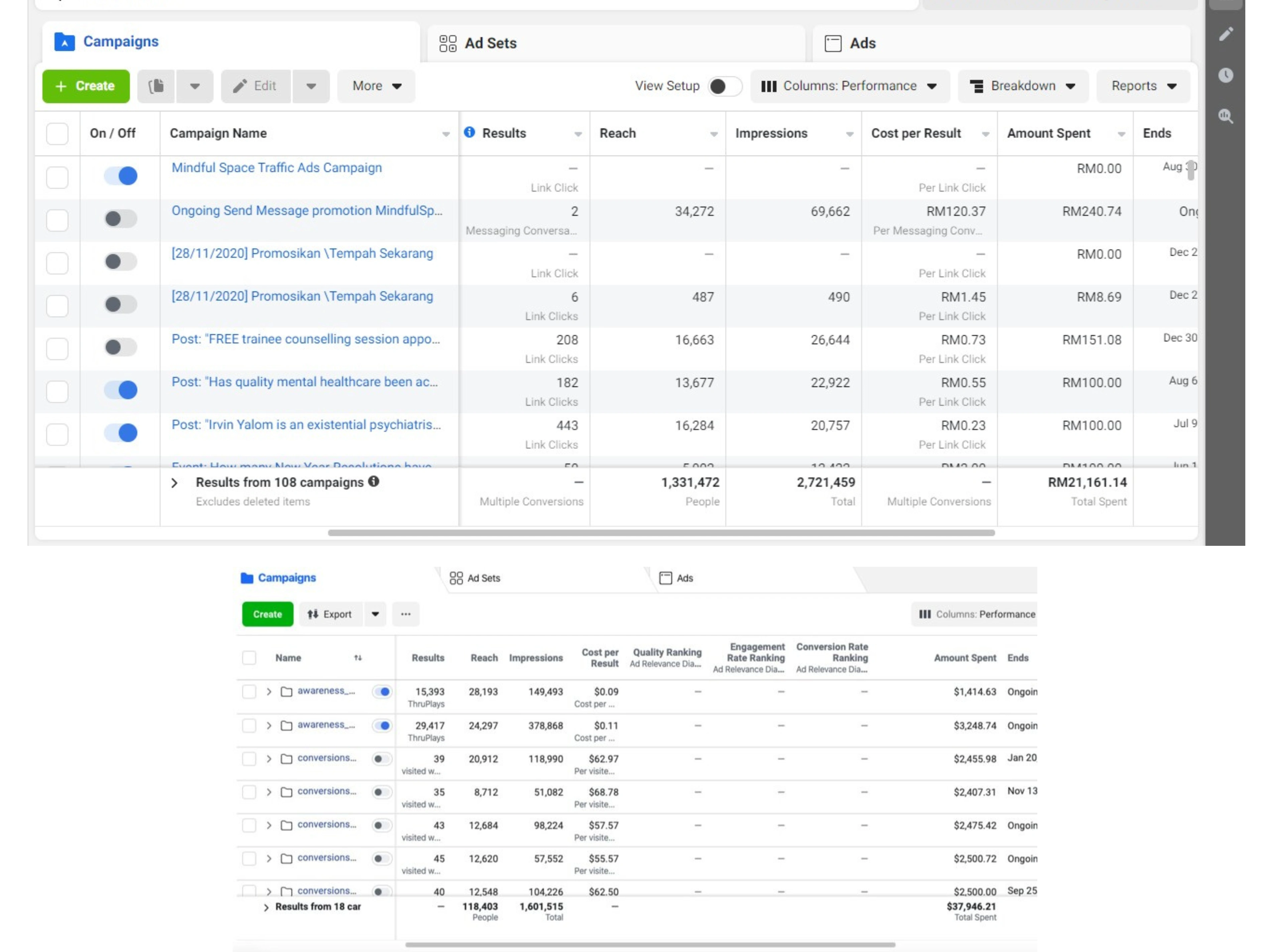Click the Export button
The width and height of the screenshot is (1270, 952).
click(330, 614)
